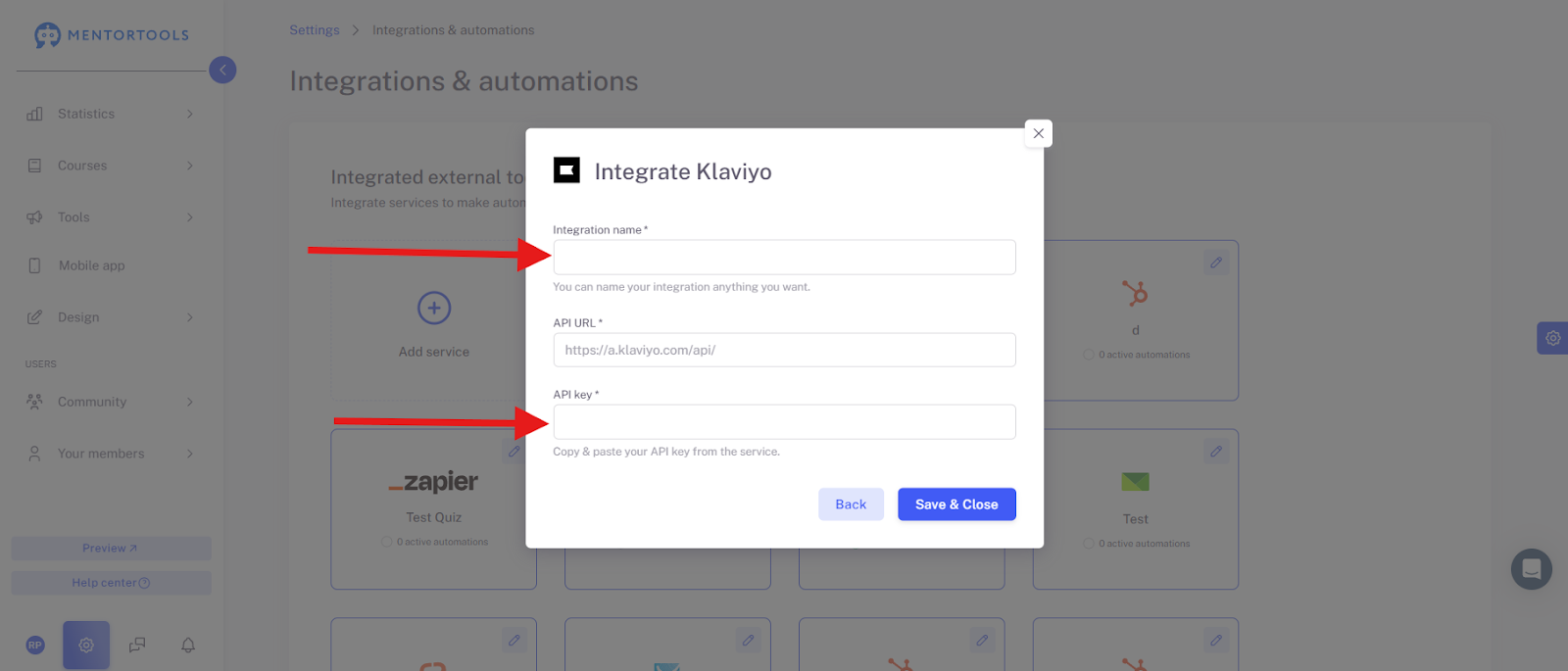Click the Add service plus icon

point(434,308)
